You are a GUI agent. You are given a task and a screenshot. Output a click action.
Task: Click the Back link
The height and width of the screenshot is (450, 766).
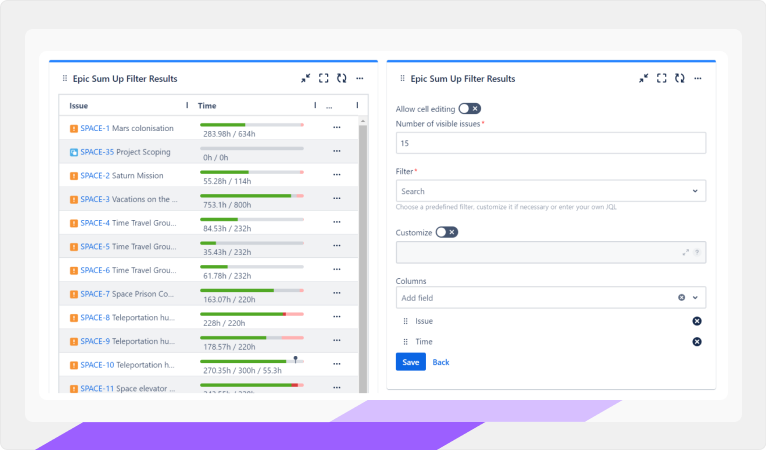coord(441,362)
